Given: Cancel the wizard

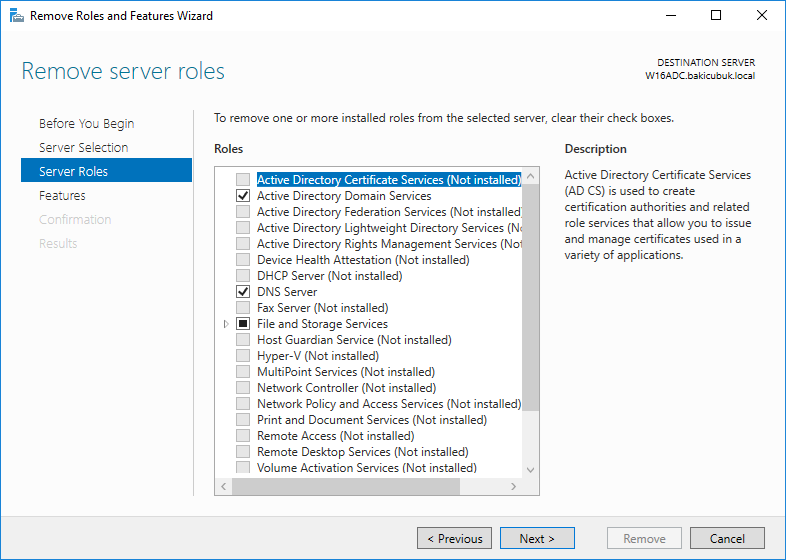Looking at the screenshot, I should tap(727, 538).
